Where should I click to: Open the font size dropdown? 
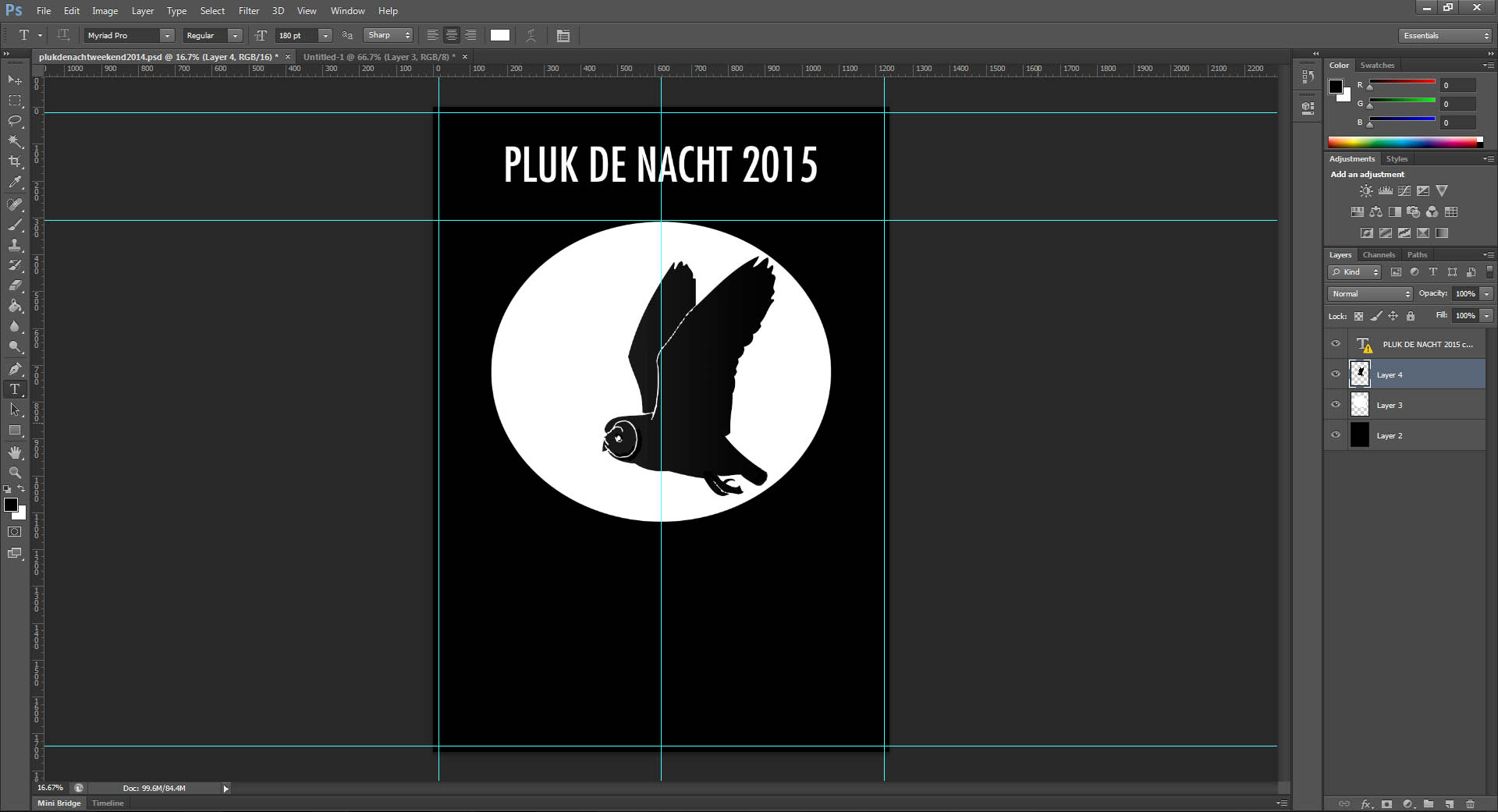pos(325,35)
